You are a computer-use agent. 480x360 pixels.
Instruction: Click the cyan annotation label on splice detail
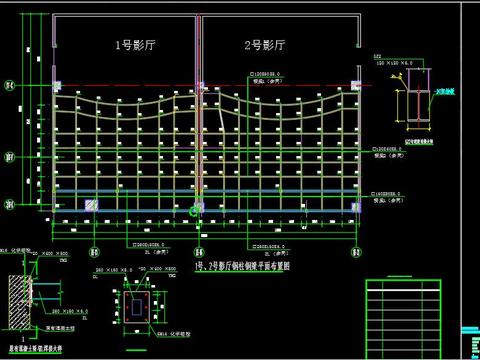coord(445,91)
